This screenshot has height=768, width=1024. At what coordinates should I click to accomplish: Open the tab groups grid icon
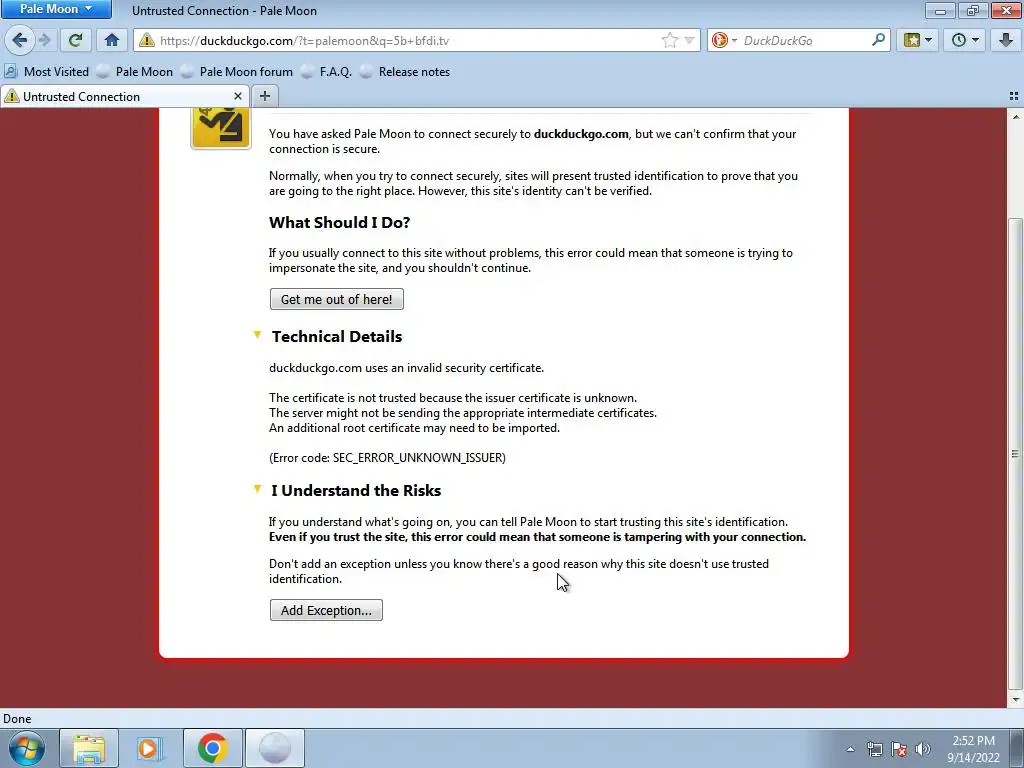[x=1014, y=96]
